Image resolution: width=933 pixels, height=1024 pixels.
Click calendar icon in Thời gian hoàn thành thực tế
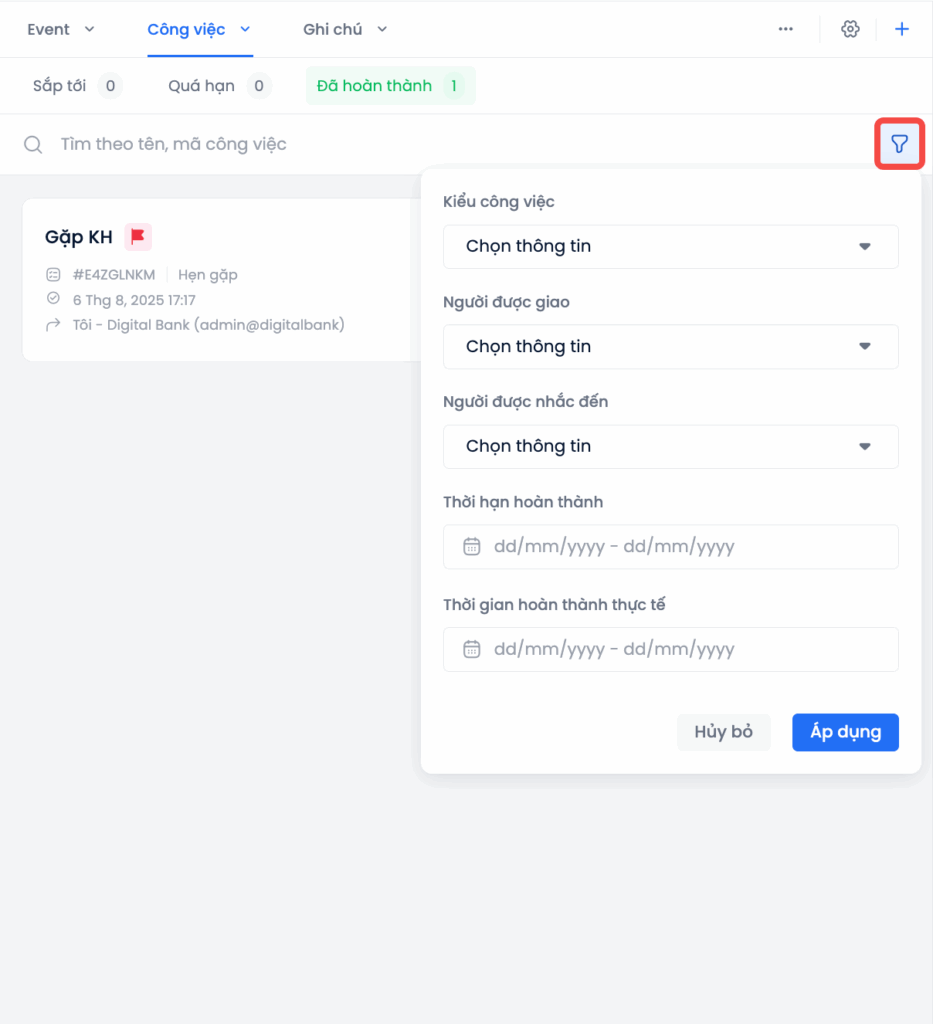[x=471, y=649]
